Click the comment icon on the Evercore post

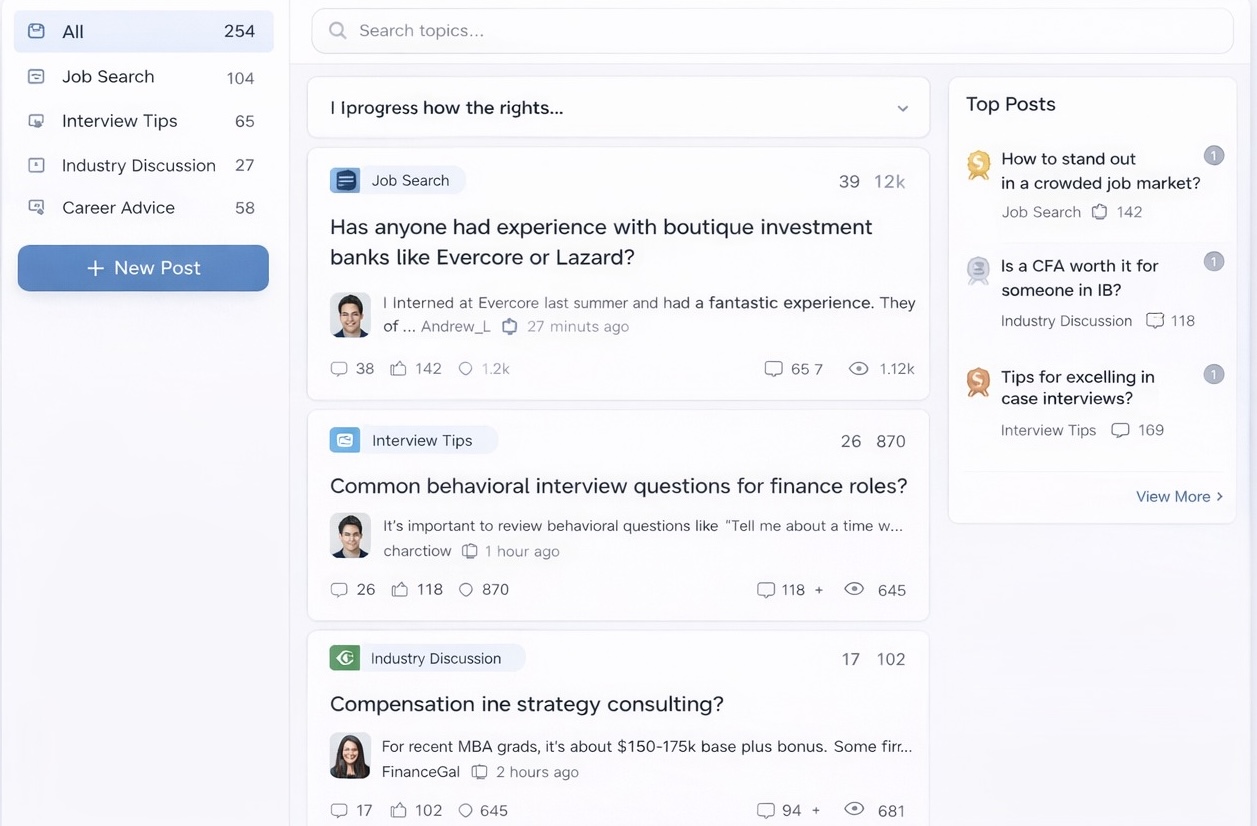340,368
